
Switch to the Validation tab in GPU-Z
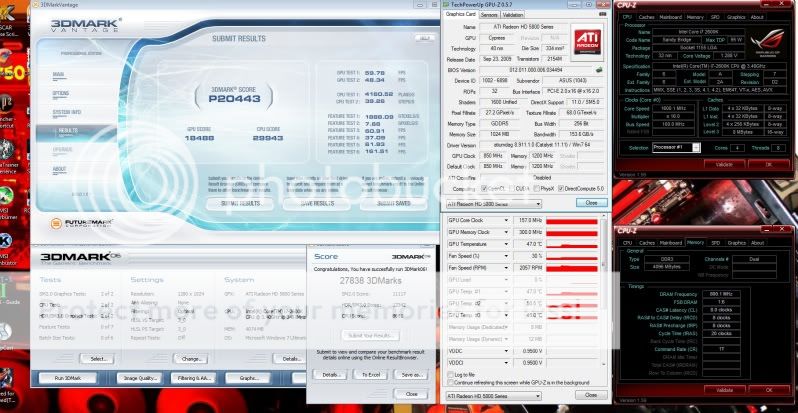512,15
